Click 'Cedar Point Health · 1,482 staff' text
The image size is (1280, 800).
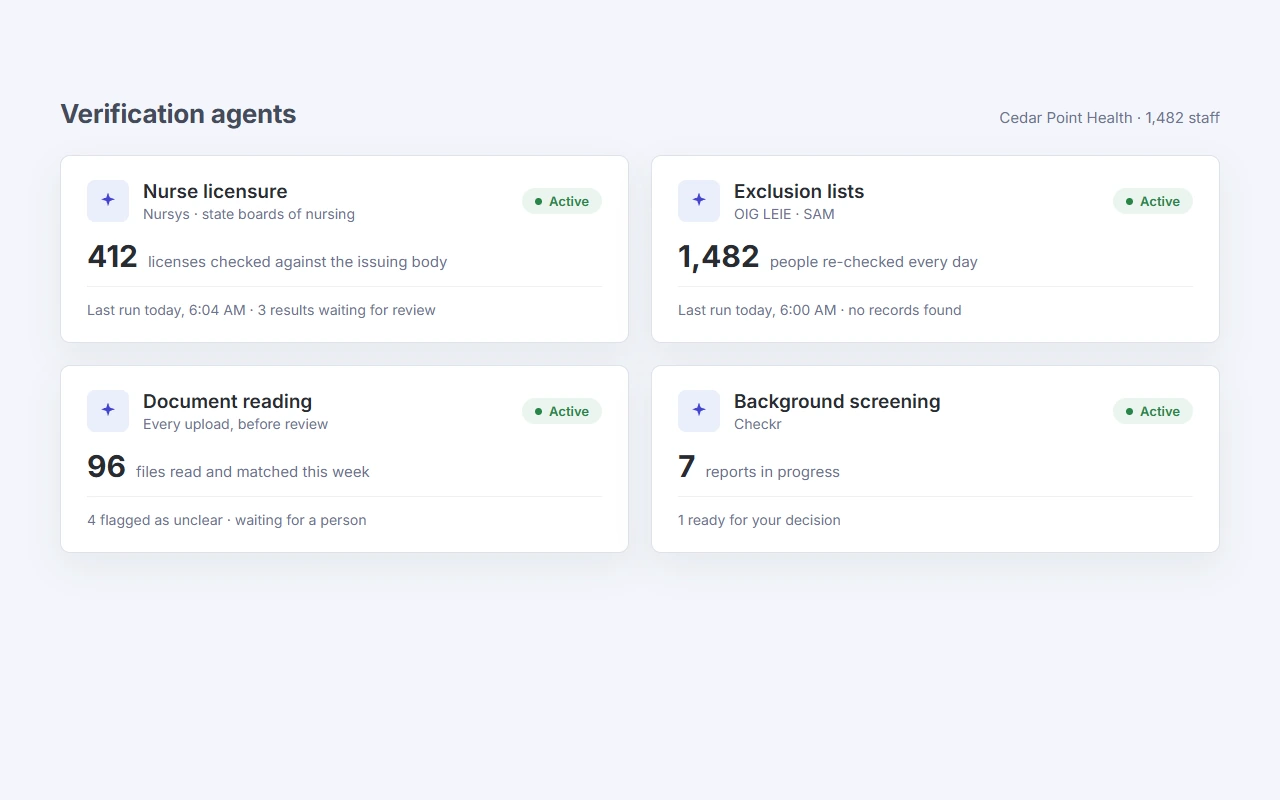[1109, 118]
